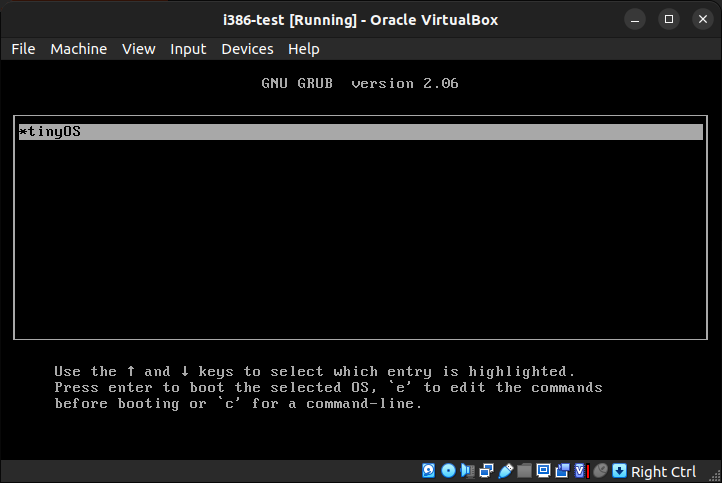
Task: Close the i386-test VirtualBox window
Action: coord(703,19)
